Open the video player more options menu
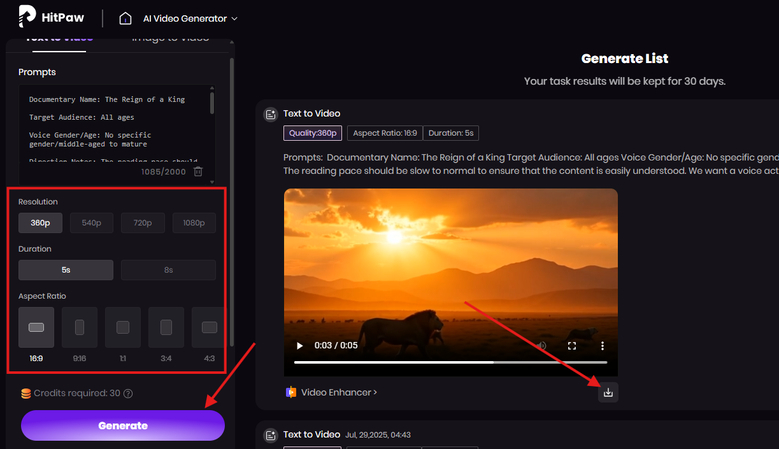The height and width of the screenshot is (449, 779). coord(602,346)
